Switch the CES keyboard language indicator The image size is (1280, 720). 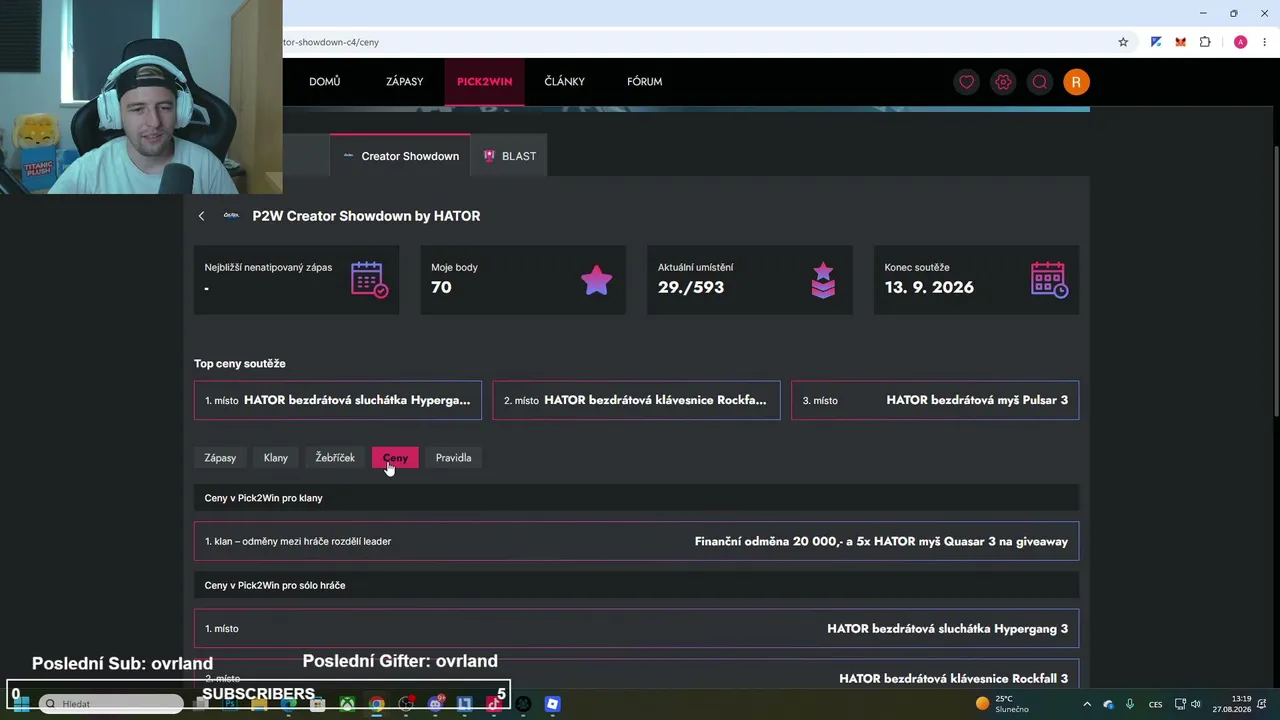click(1156, 704)
